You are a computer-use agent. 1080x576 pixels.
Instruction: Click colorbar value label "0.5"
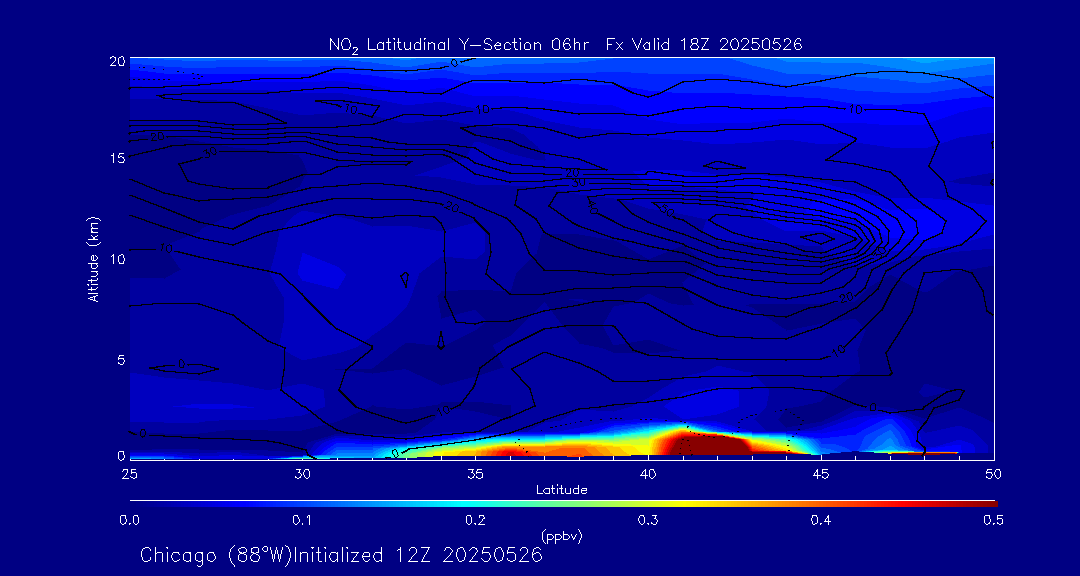993,521
